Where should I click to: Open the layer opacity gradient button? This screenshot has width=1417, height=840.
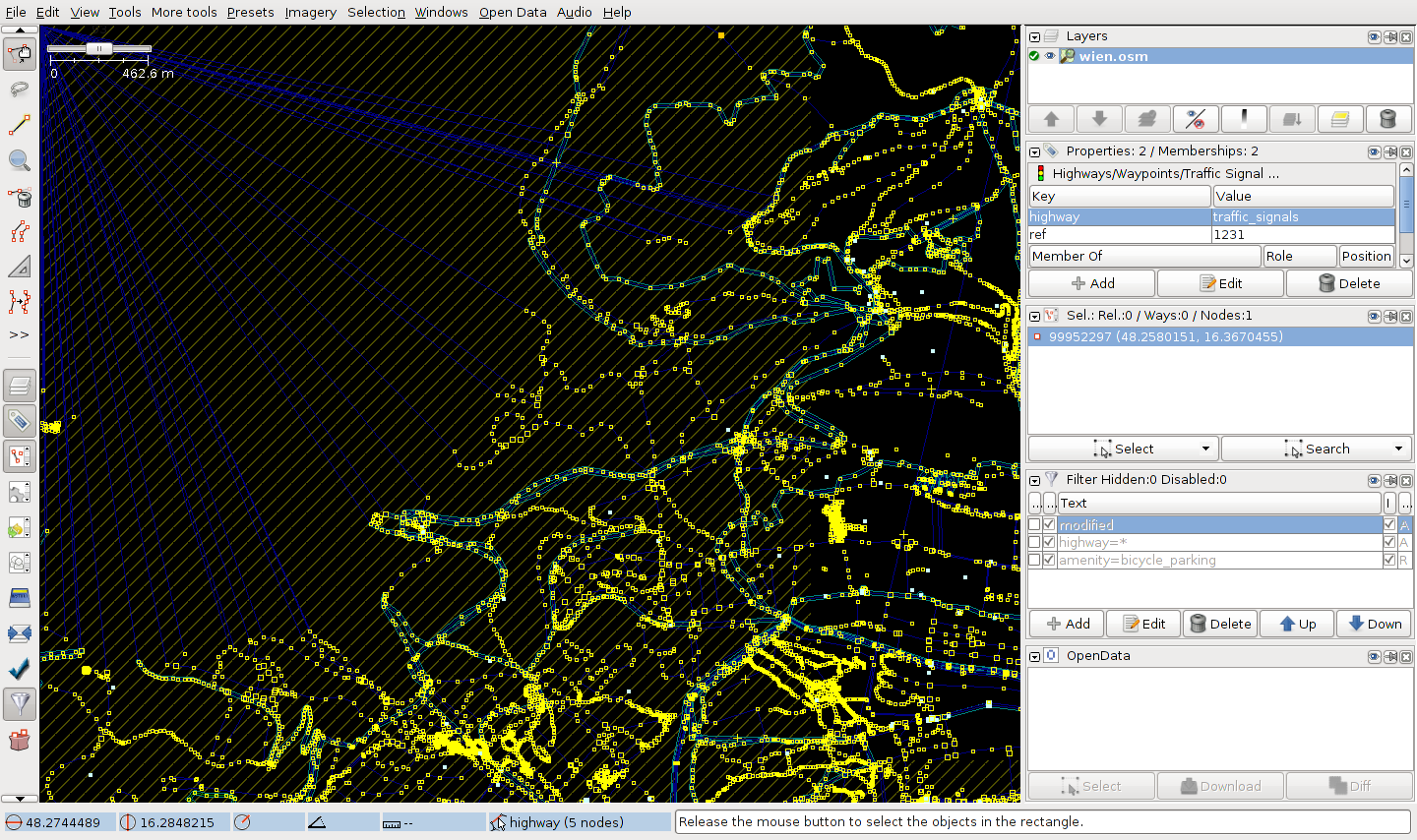(x=1244, y=119)
